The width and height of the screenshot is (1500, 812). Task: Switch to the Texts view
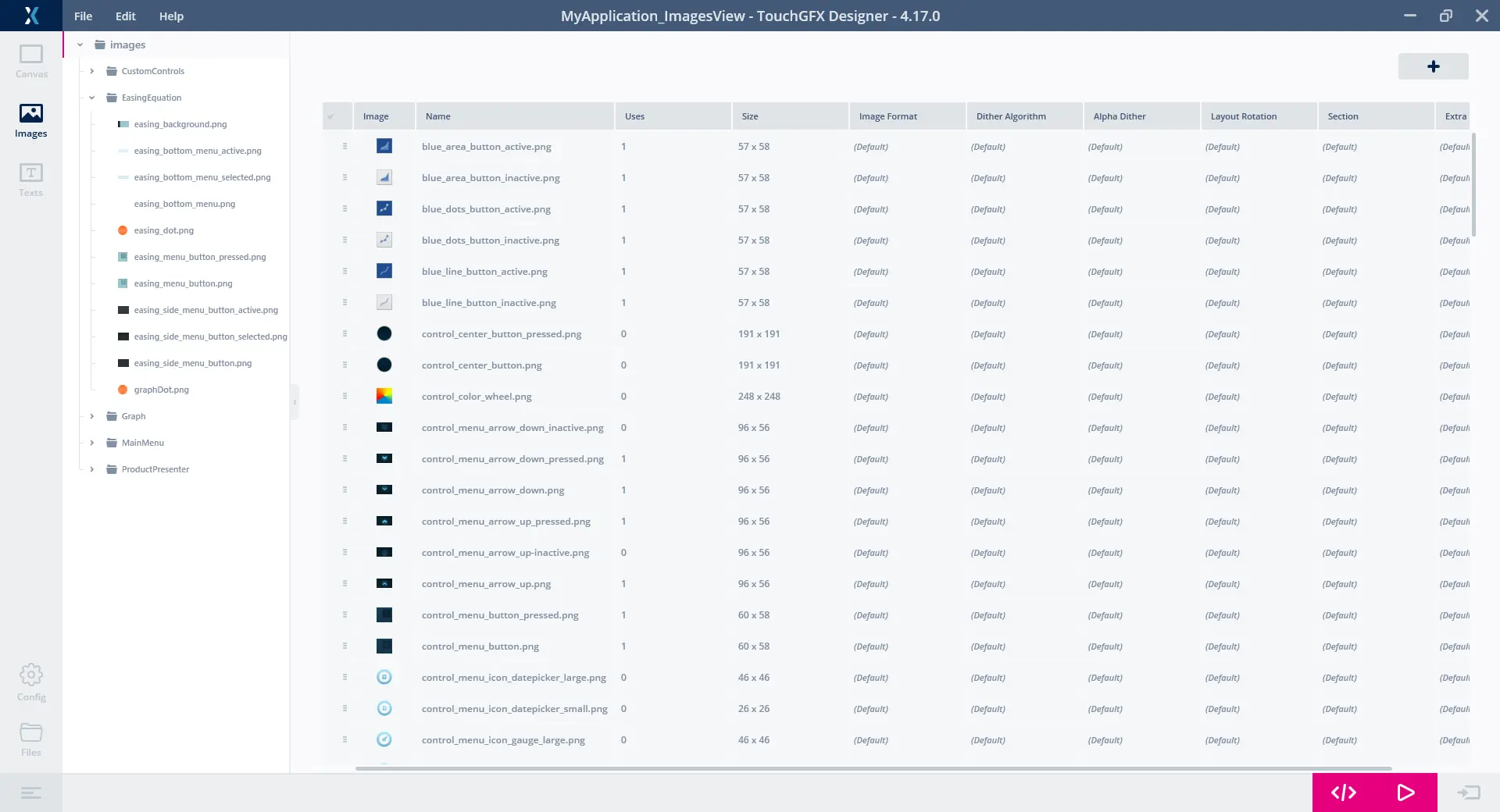click(31, 180)
